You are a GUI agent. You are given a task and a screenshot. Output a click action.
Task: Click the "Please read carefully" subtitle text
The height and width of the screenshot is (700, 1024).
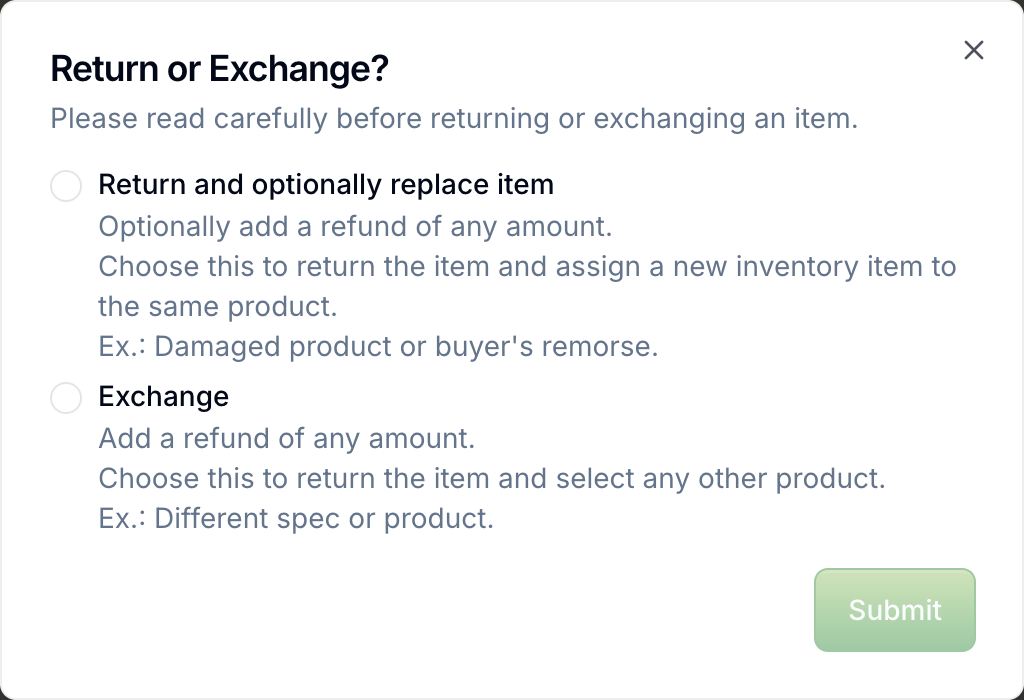coord(454,119)
